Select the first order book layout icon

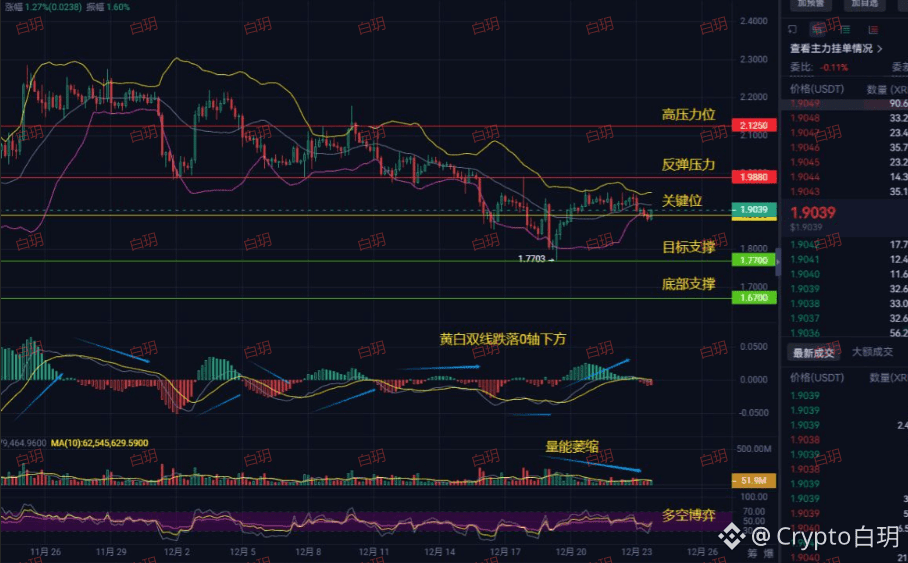[793, 29]
